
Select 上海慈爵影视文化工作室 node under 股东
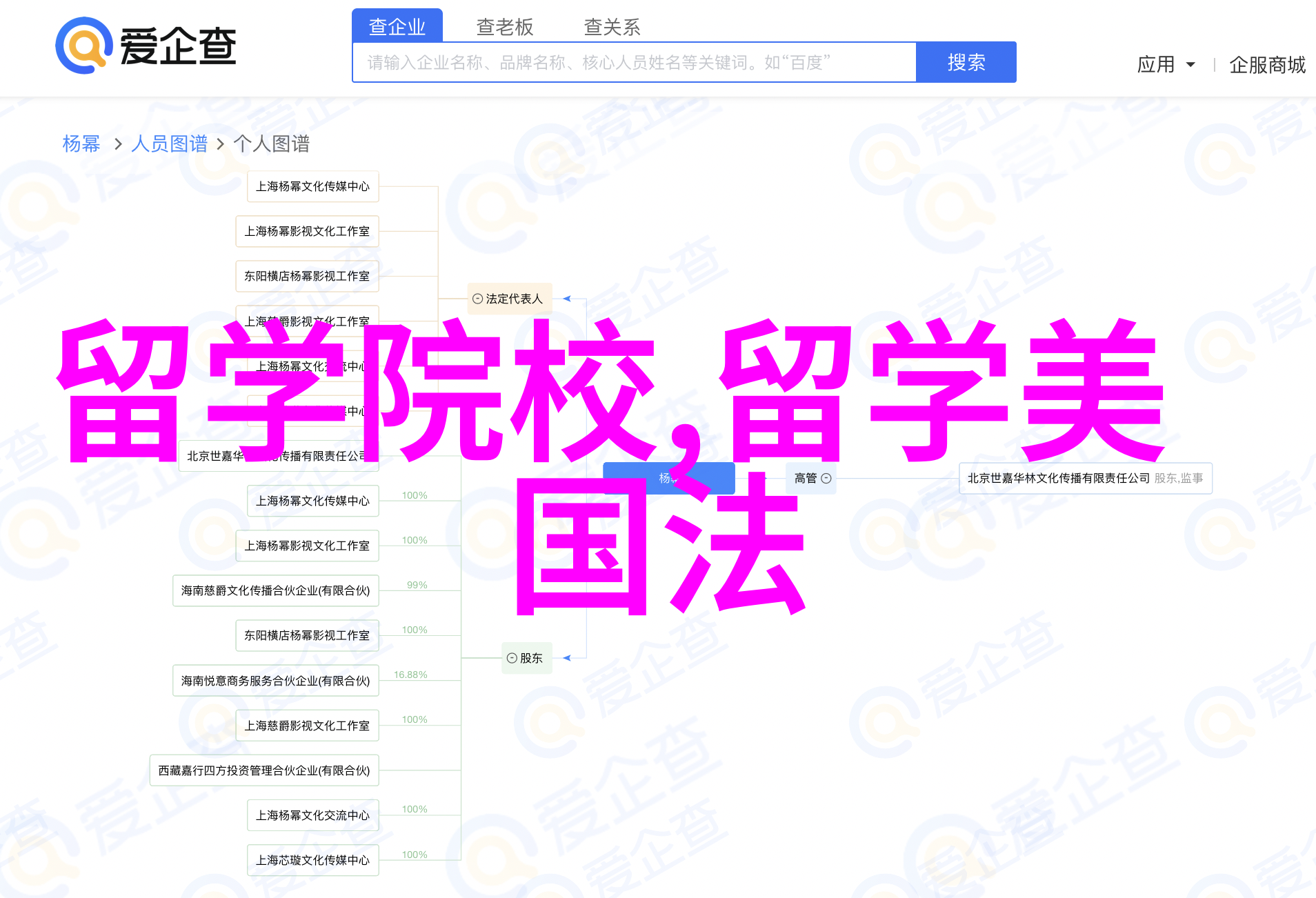[x=308, y=726]
